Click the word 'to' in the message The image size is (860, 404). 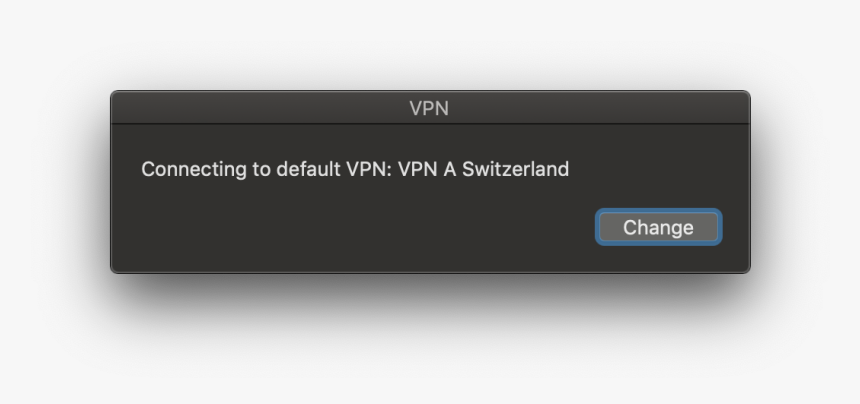[x=262, y=169]
